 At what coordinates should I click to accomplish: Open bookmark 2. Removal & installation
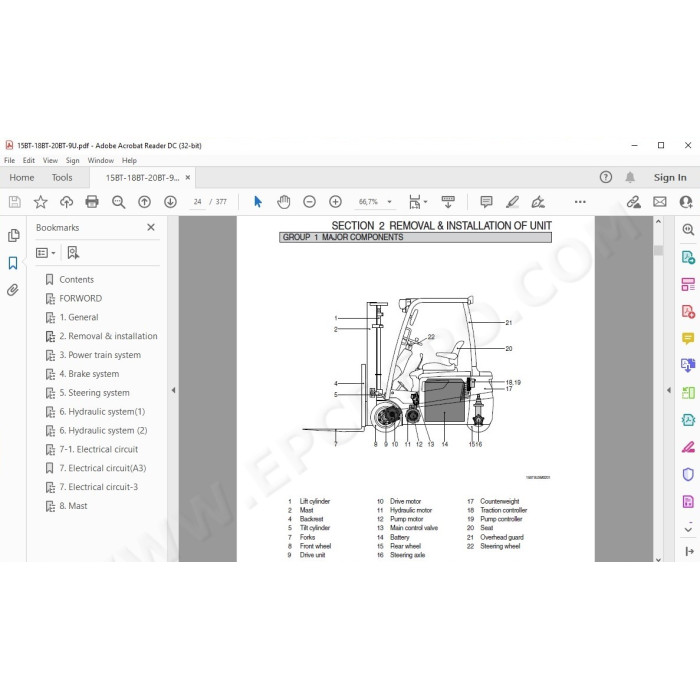108,336
